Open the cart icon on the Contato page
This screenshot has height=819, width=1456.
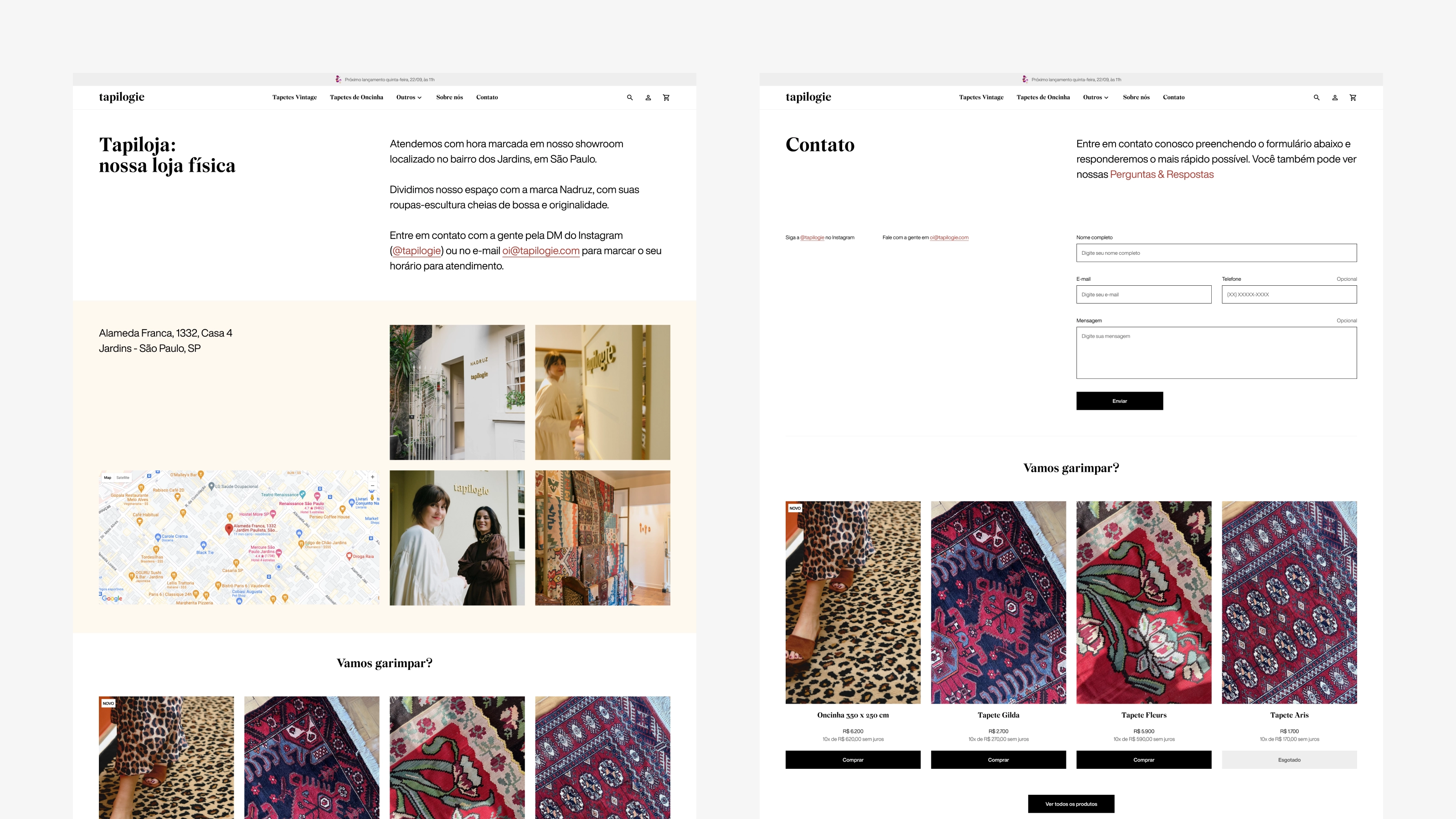pos(1353,97)
